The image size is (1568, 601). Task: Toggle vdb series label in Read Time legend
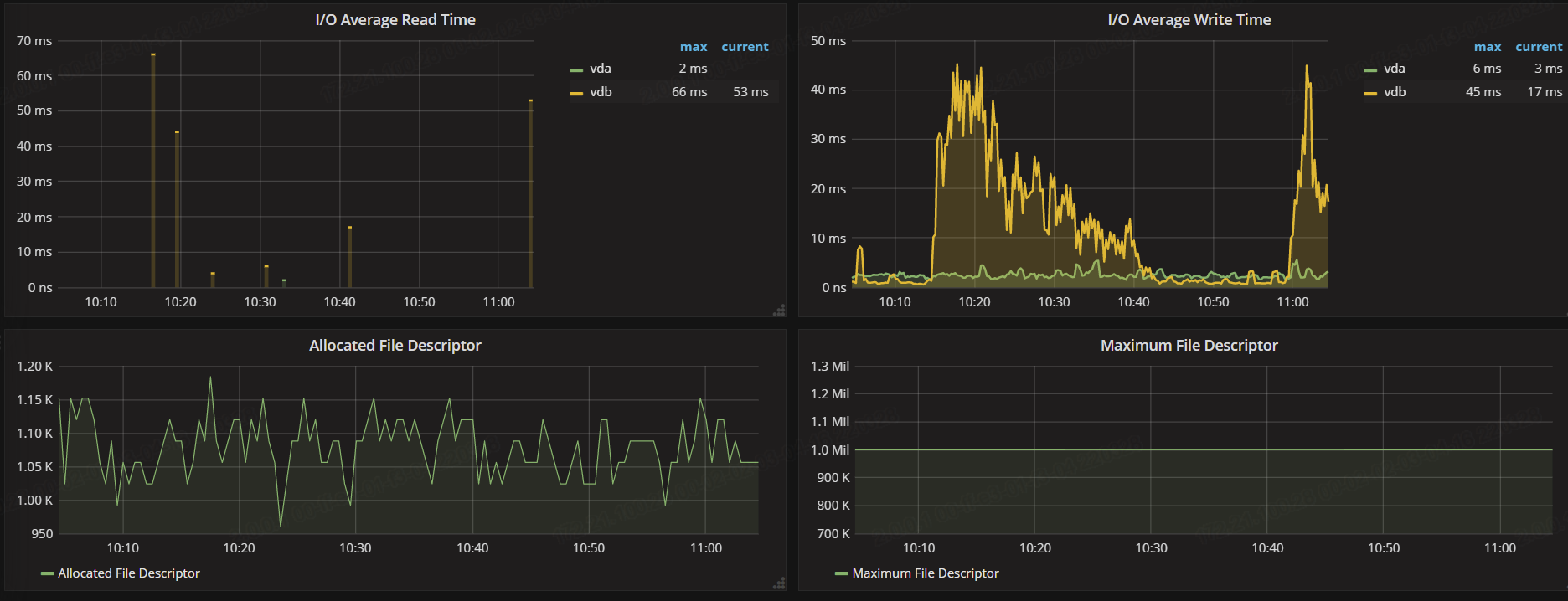pyautogui.click(x=601, y=92)
